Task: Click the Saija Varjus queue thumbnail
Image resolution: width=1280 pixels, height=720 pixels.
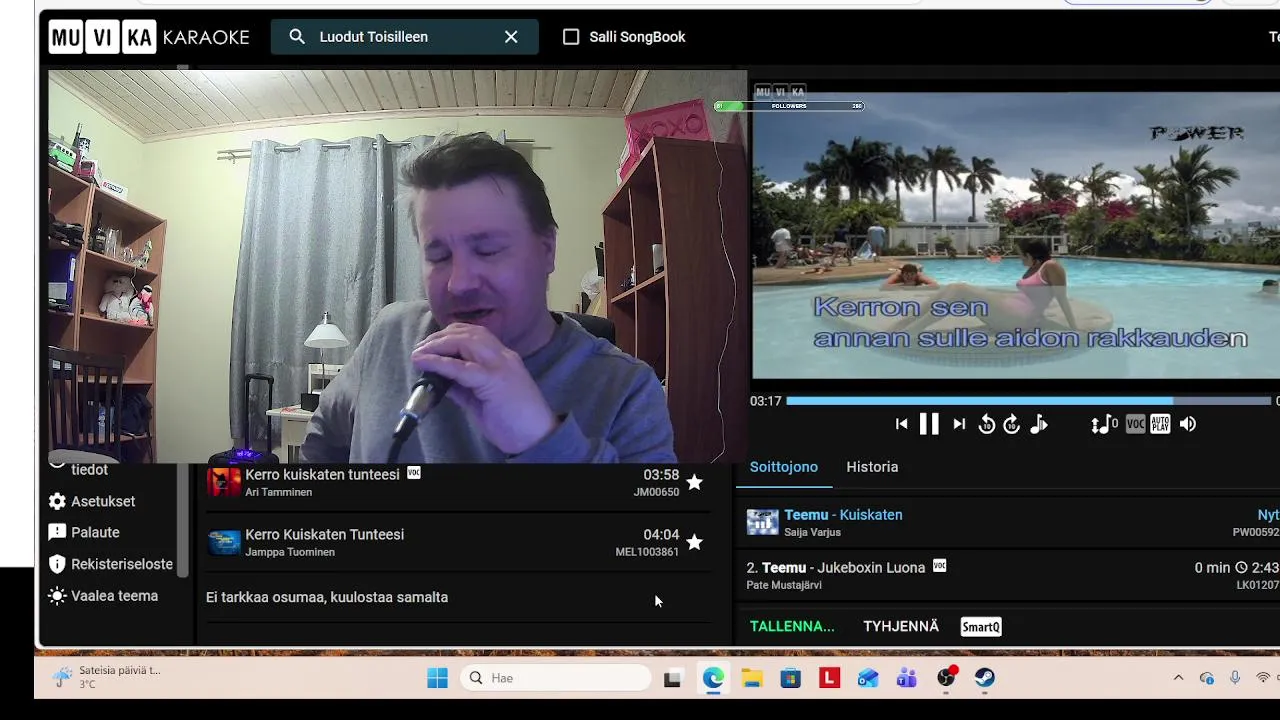Action: pyautogui.click(x=763, y=522)
